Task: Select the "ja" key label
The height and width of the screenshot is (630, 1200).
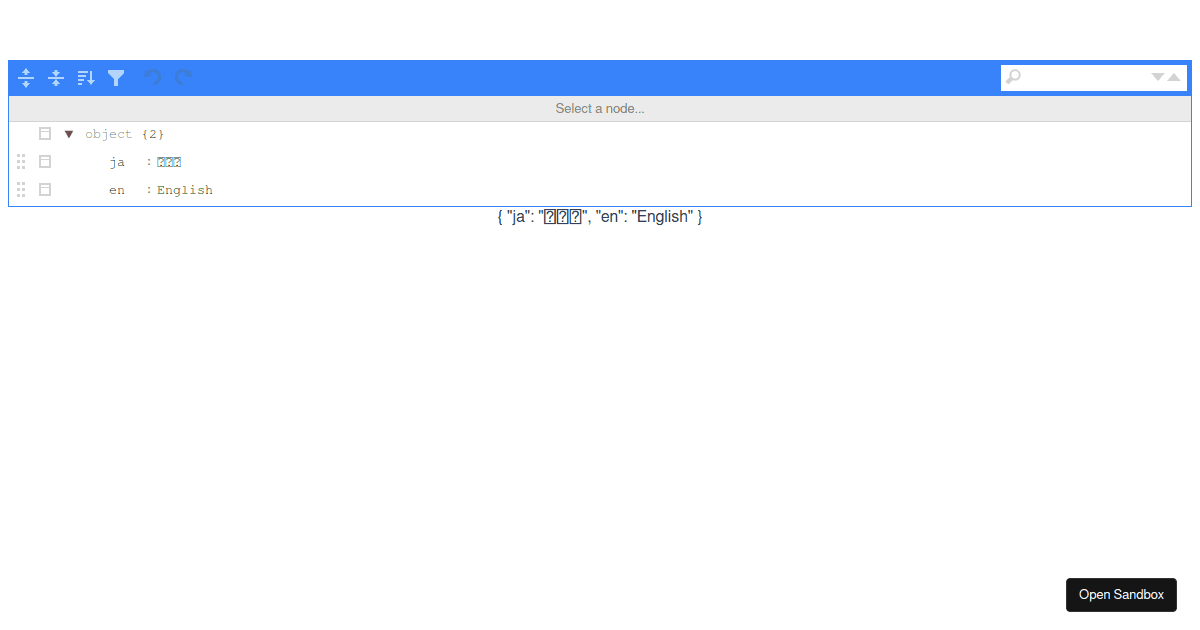Action: [x=117, y=161]
